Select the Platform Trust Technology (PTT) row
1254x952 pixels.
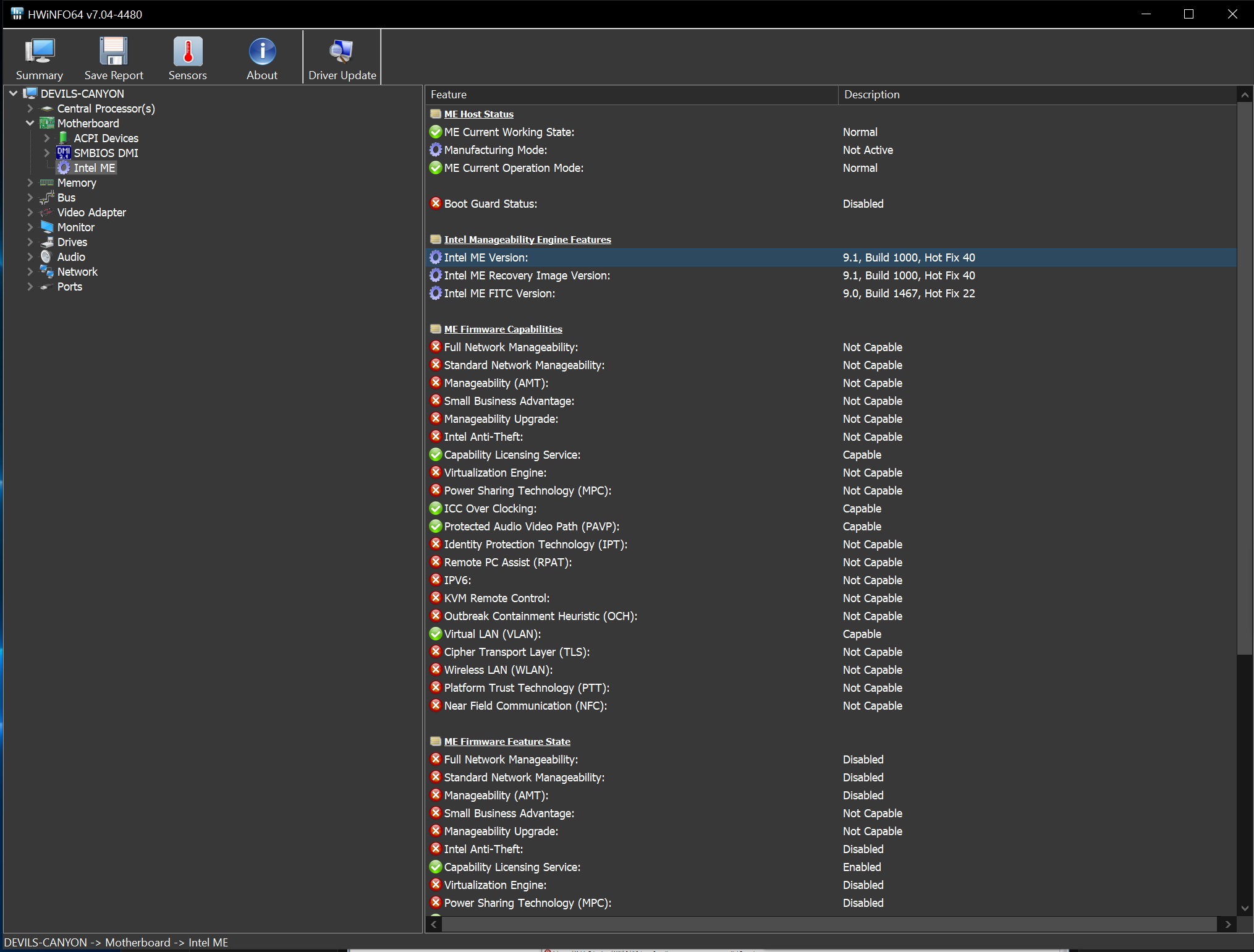[831, 688]
